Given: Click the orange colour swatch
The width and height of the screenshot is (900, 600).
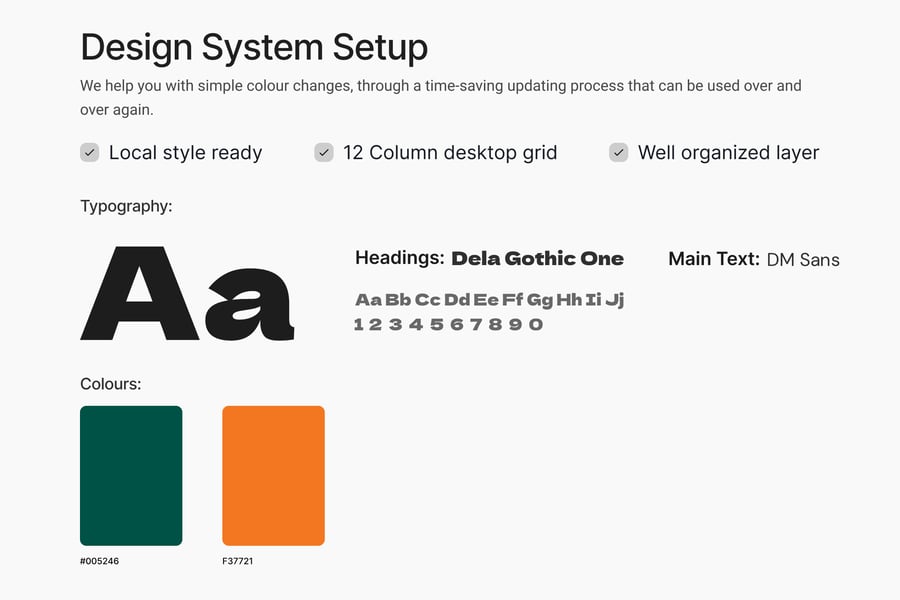Looking at the screenshot, I should tap(273, 475).
